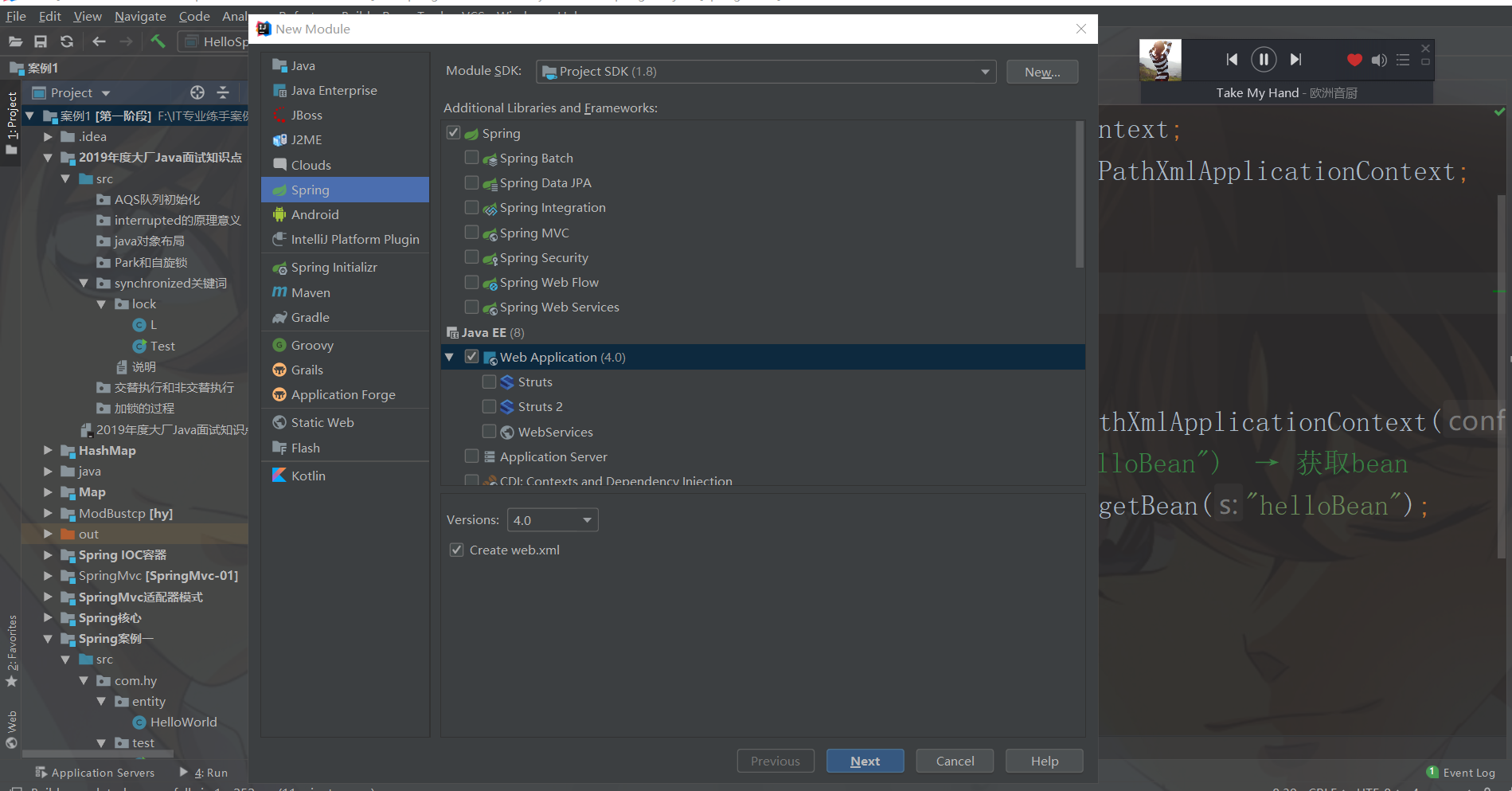
Task: Toggle Create web.xml checkbox
Action: [457, 550]
